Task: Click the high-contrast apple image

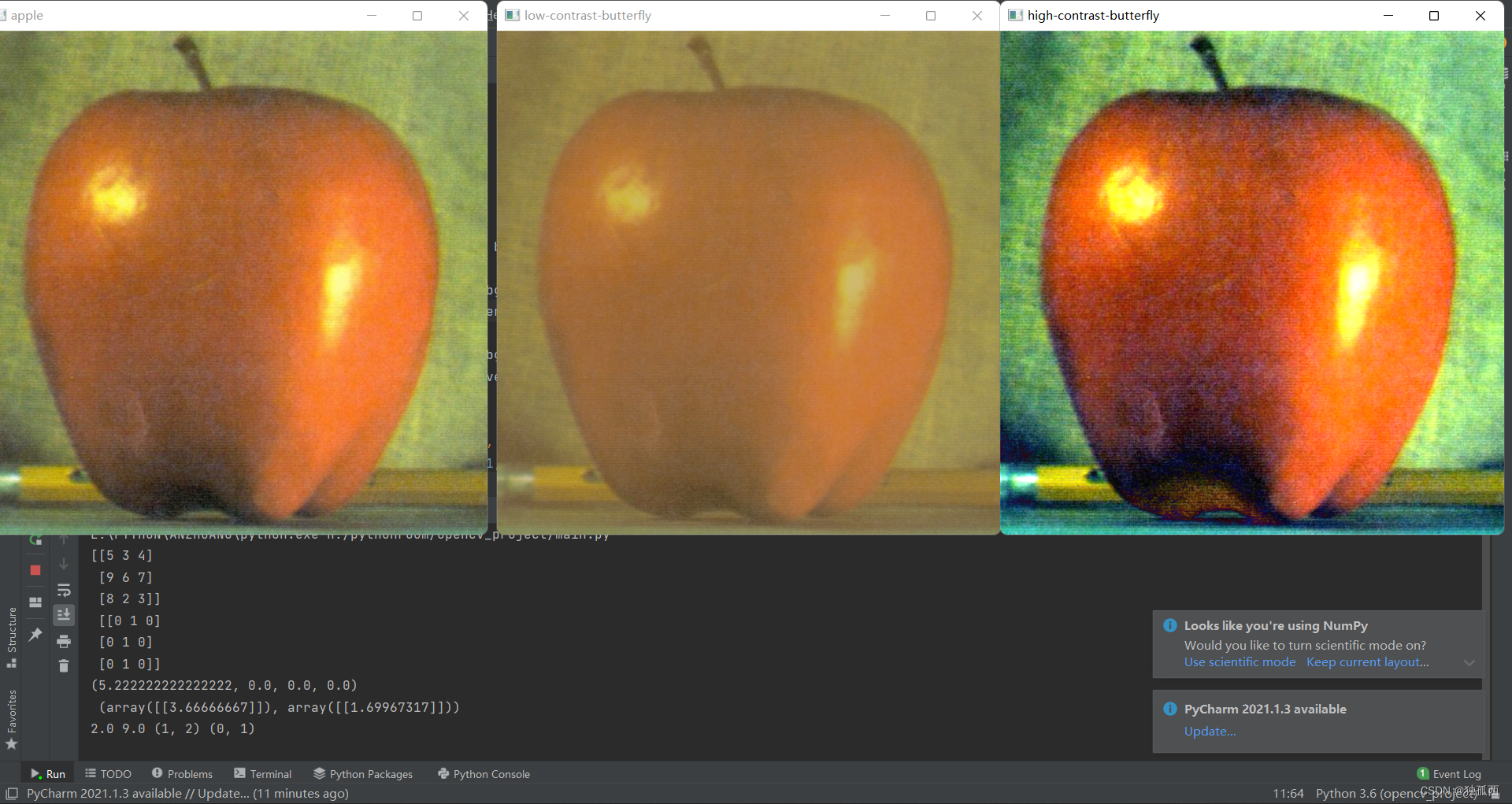Action: (x=1252, y=283)
